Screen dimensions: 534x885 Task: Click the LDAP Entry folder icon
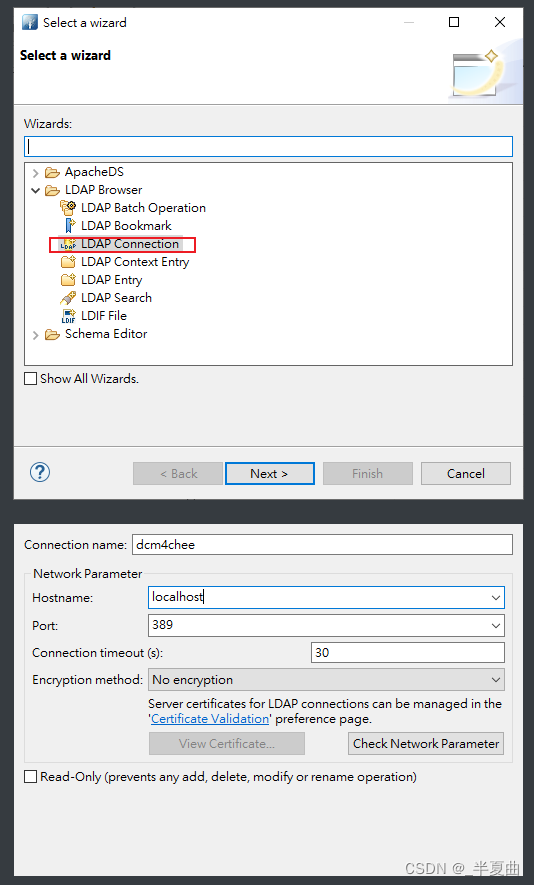click(x=68, y=280)
